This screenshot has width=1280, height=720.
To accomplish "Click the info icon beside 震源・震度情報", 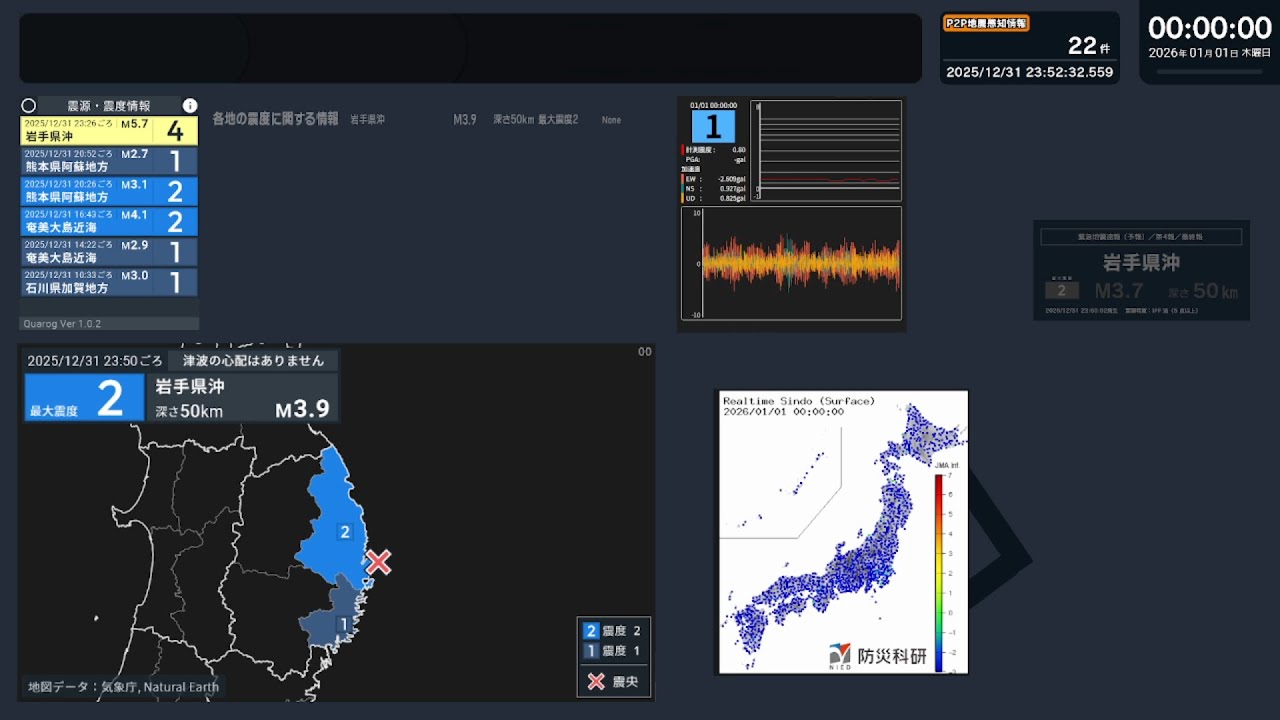I will point(189,105).
